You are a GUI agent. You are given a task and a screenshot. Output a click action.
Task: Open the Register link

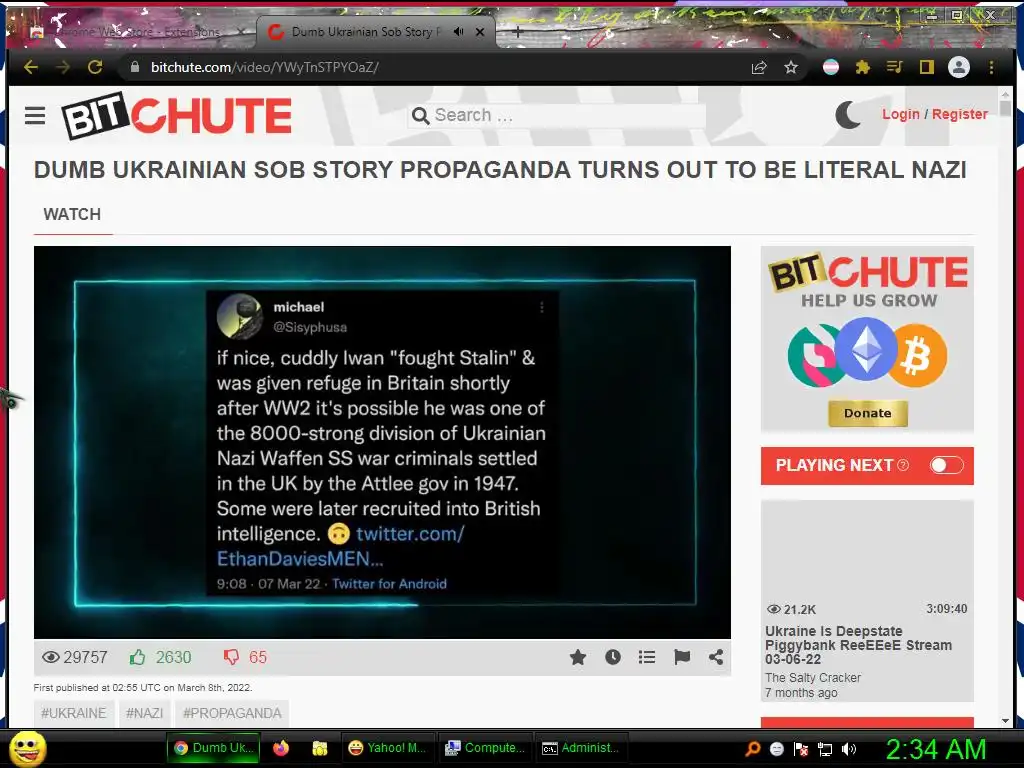pyautogui.click(x=959, y=114)
